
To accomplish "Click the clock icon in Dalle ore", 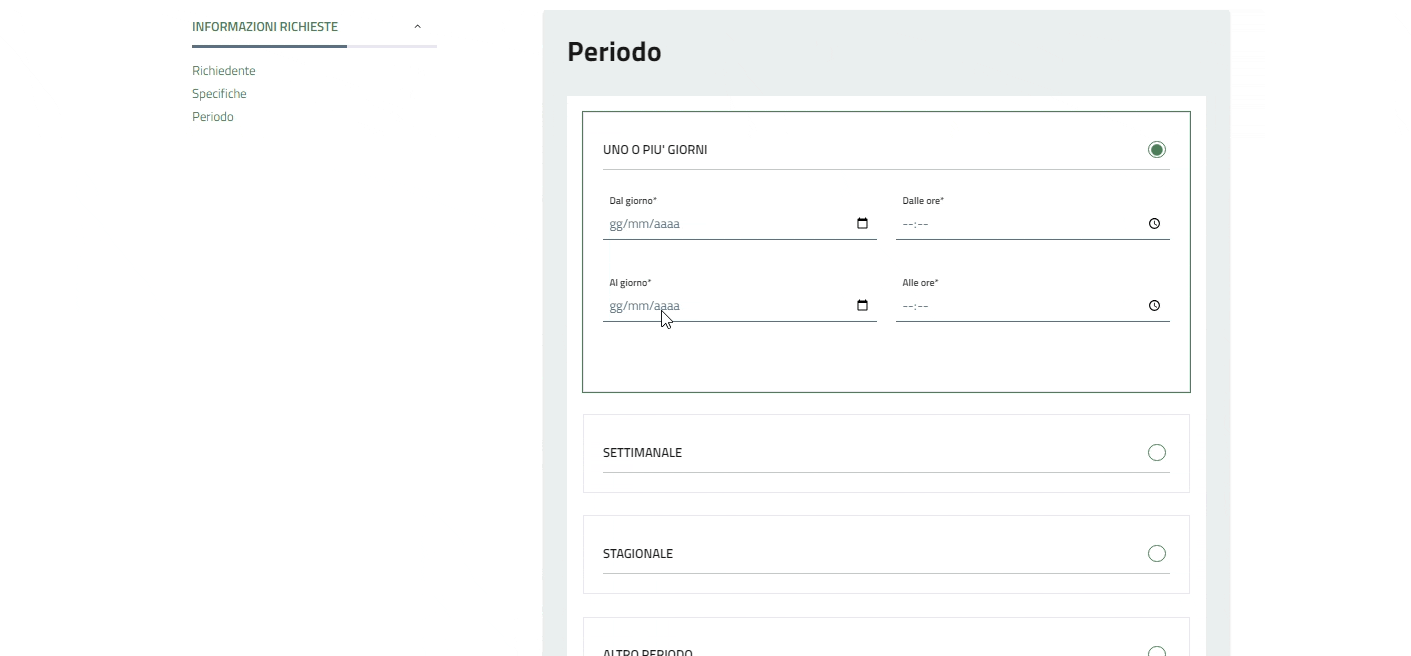I will [x=1154, y=224].
